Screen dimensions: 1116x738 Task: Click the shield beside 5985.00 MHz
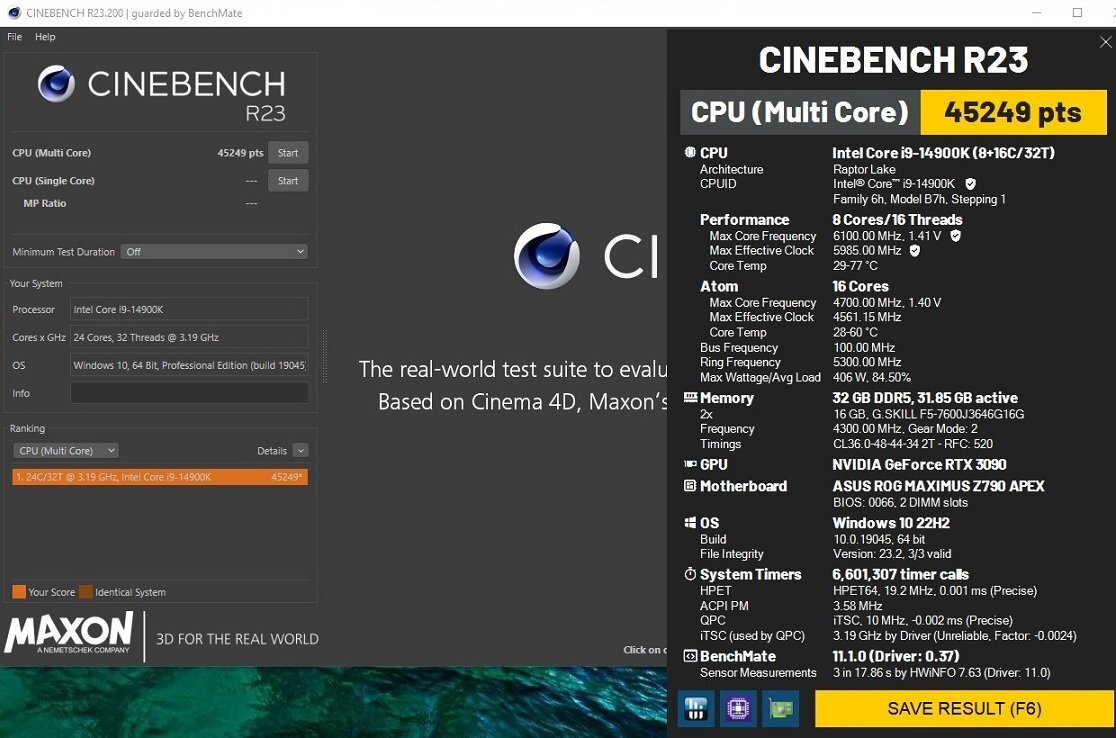pos(915,251)
